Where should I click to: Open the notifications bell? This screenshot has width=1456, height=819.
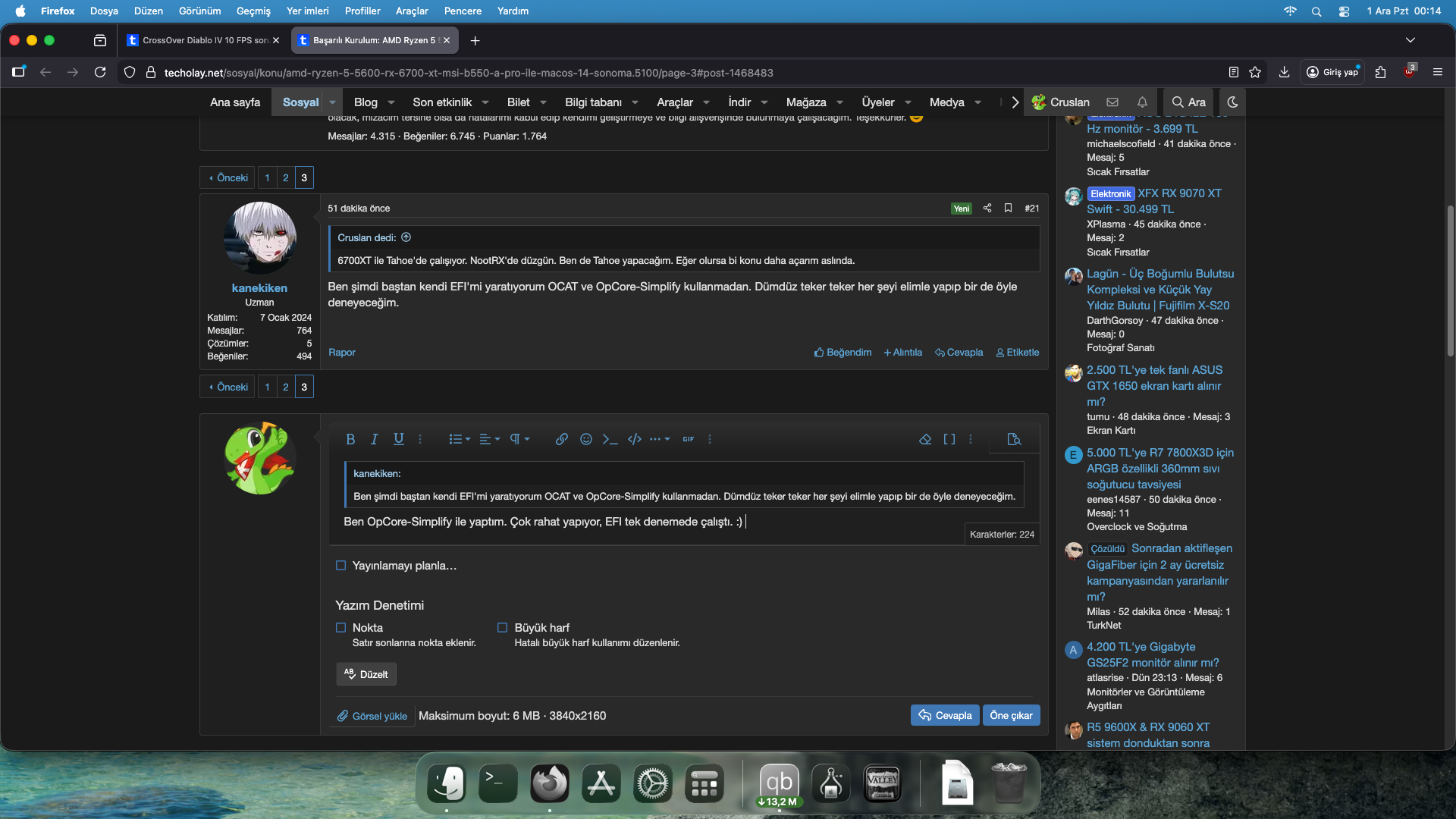(x=1142, y=102)
